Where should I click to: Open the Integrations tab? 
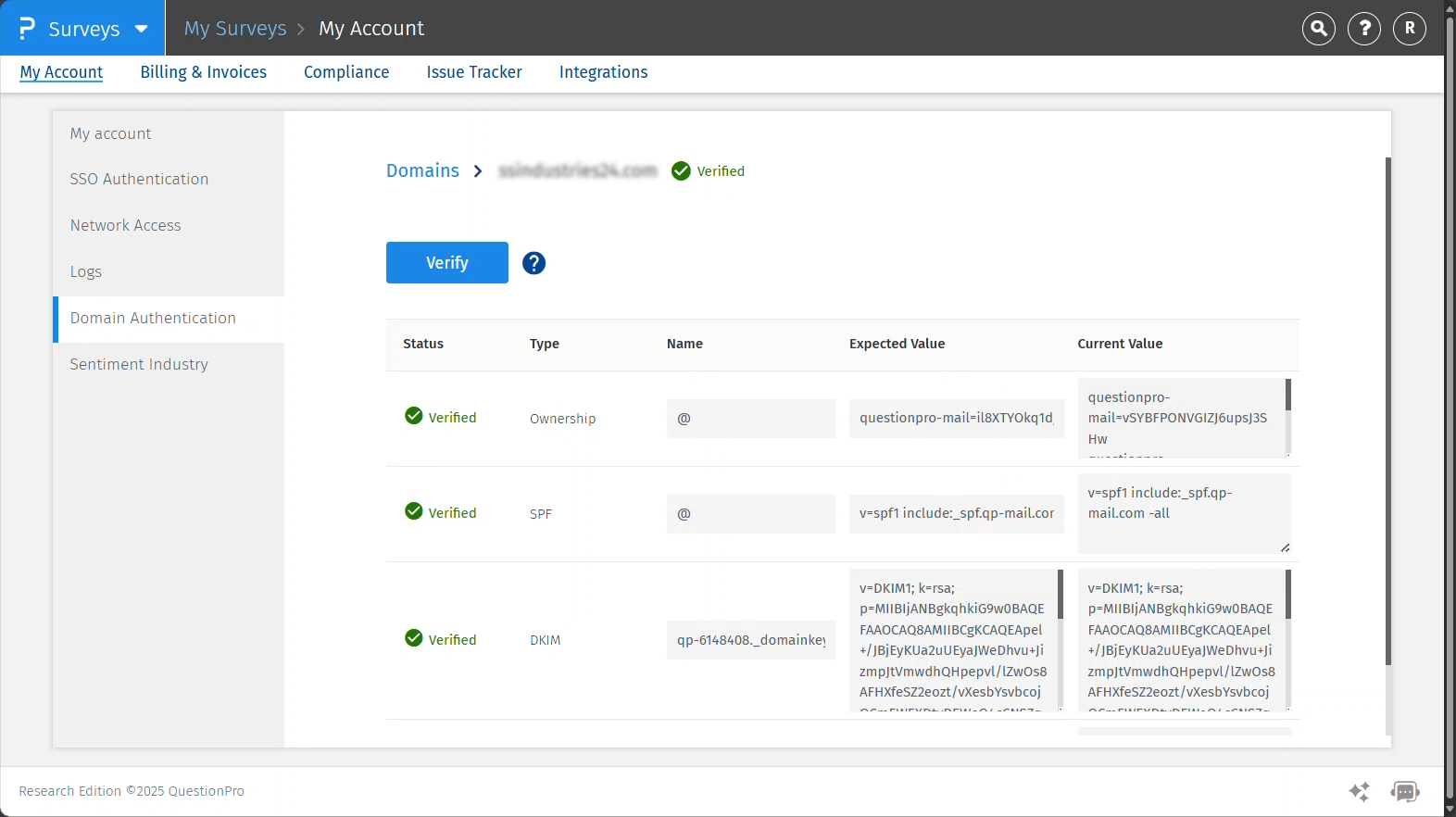pyautogui.click(x=603, y=72)
